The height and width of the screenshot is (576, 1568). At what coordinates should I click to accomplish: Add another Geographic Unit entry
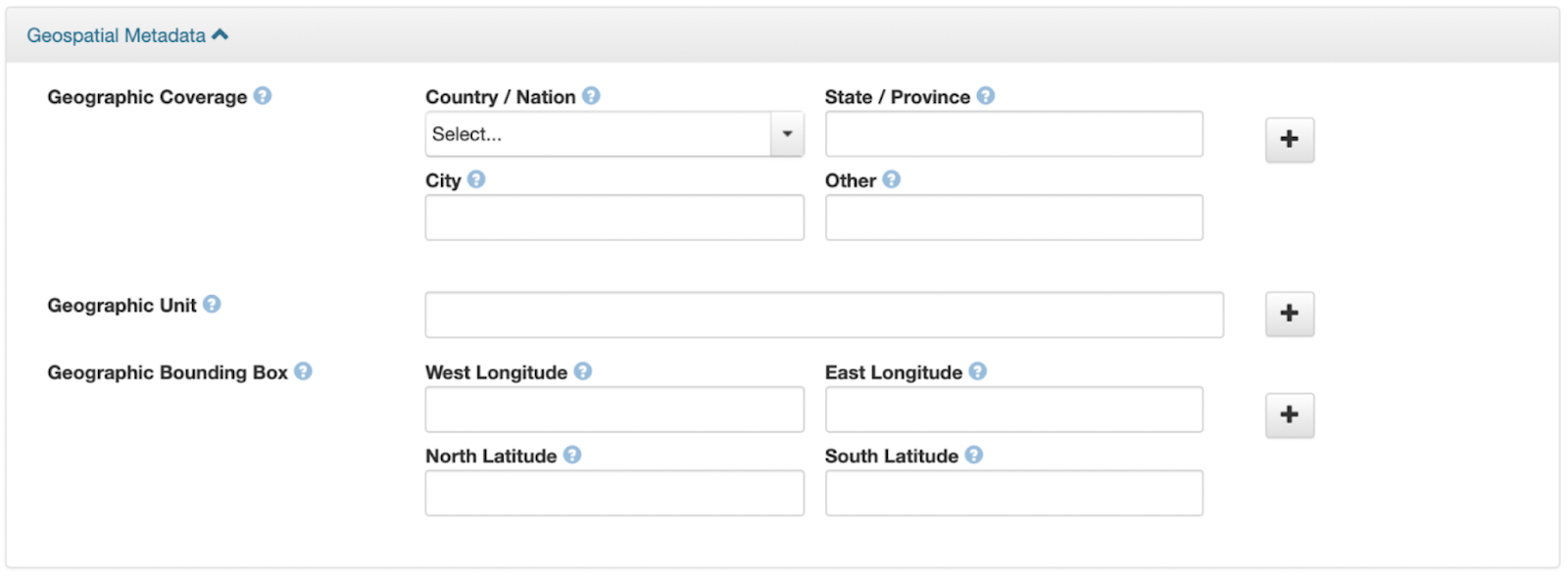pos(1289,313)
